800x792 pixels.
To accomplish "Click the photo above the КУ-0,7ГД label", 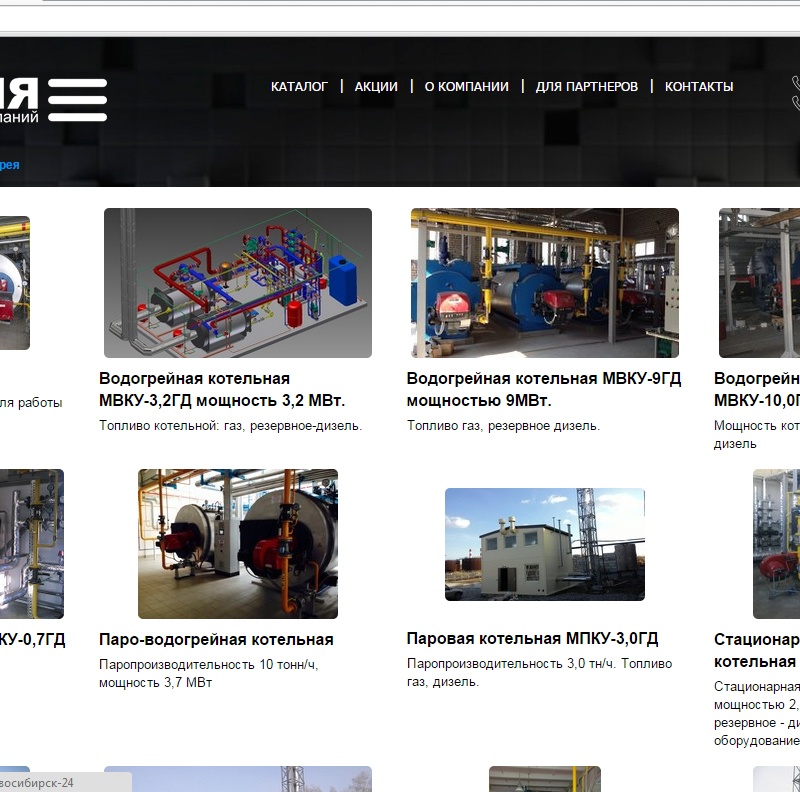I will 31,544.
